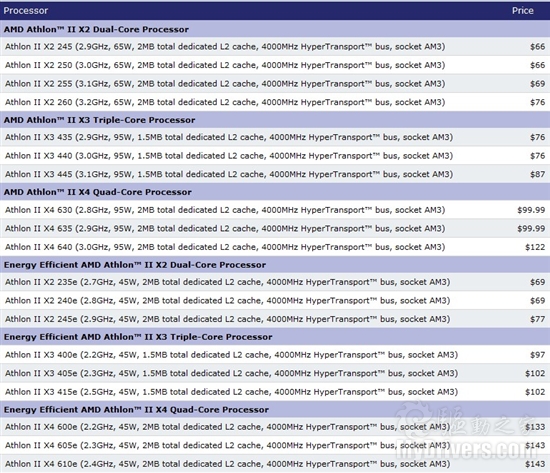Select the Athlon II X2 255 row

[x=275, y=84]
